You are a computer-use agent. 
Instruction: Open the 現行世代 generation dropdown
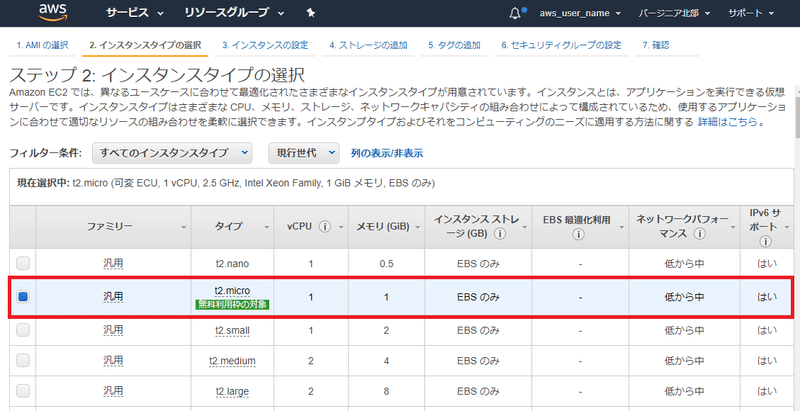304,152
